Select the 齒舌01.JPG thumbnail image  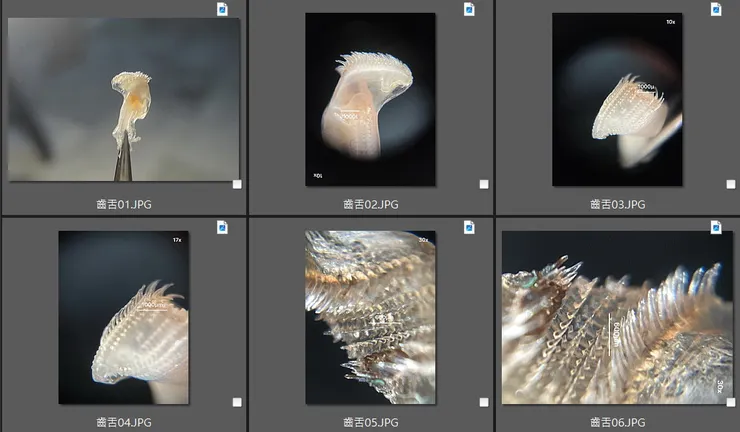point(124,100)
